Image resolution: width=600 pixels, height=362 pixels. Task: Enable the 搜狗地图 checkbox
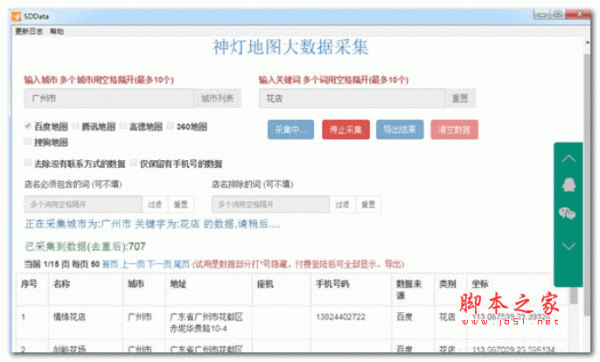click(x=28, y=142)
